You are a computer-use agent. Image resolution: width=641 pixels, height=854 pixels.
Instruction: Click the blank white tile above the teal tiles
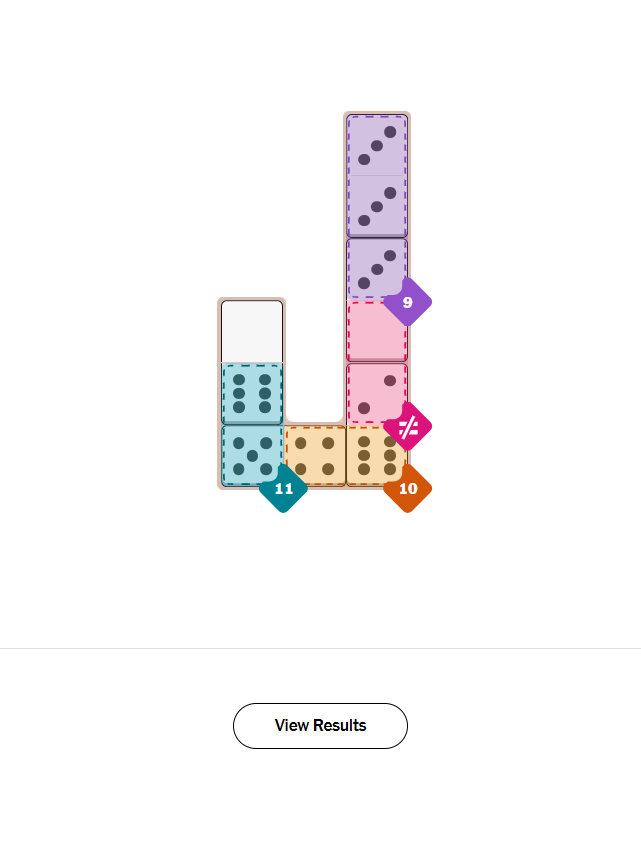tap(252, 331)
